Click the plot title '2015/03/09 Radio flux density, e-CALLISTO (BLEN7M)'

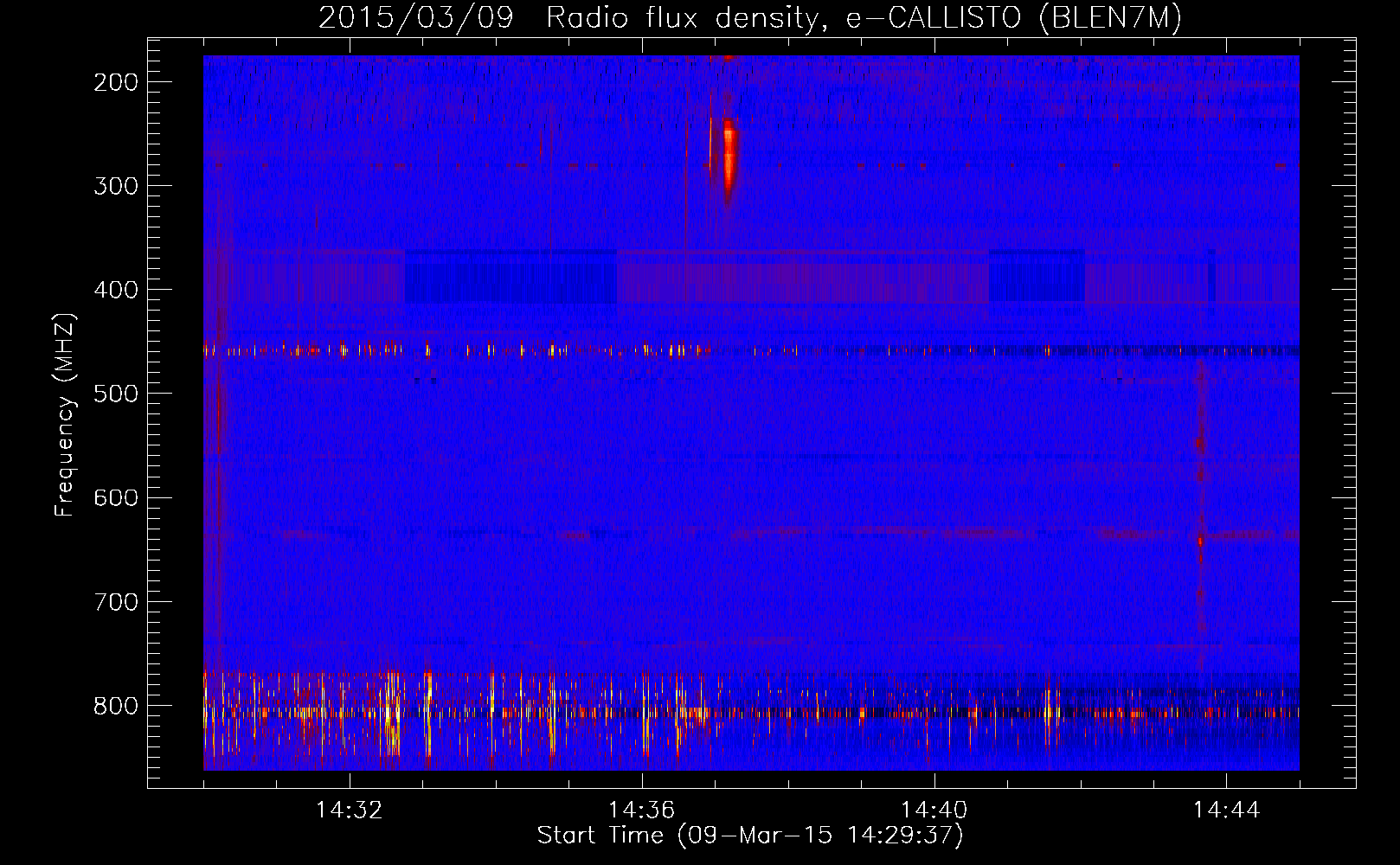click(x=750, y=17)
